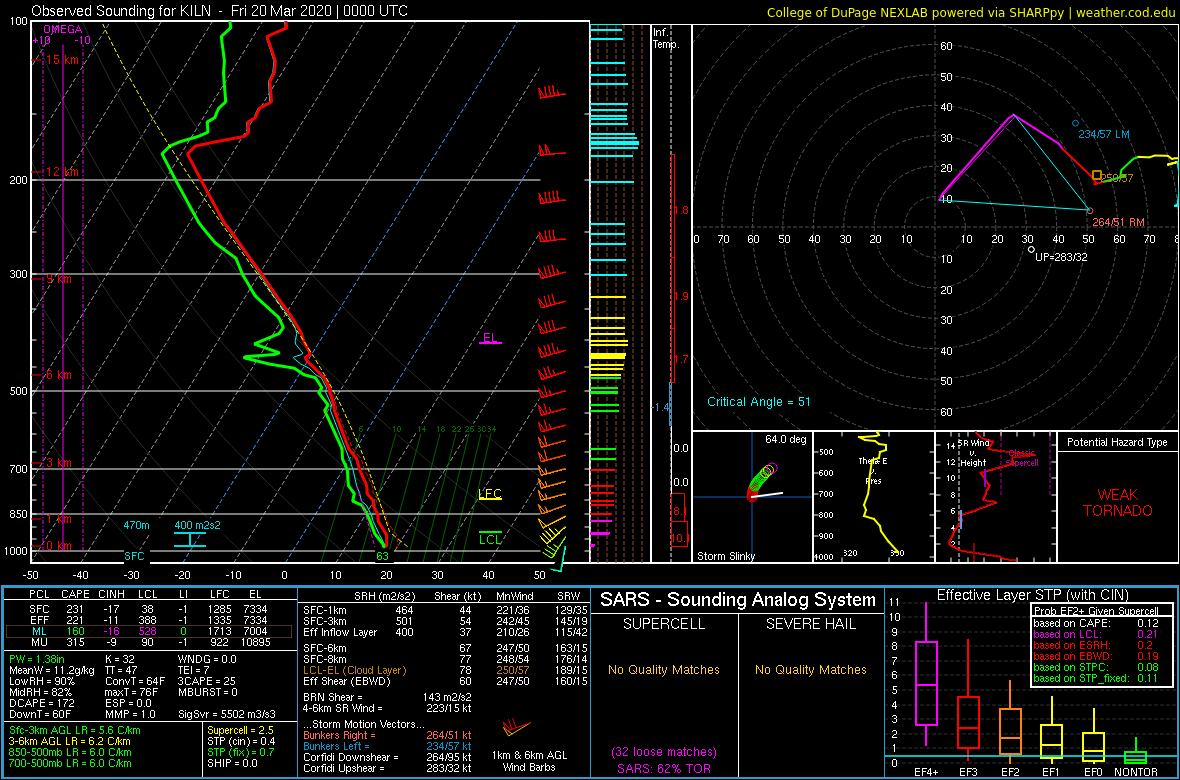Image resolution: width=1180 pixels, height=780 pixels.
Task: Click the 64.0 deg slinky tilt value
Action: [x=786, y=440]
